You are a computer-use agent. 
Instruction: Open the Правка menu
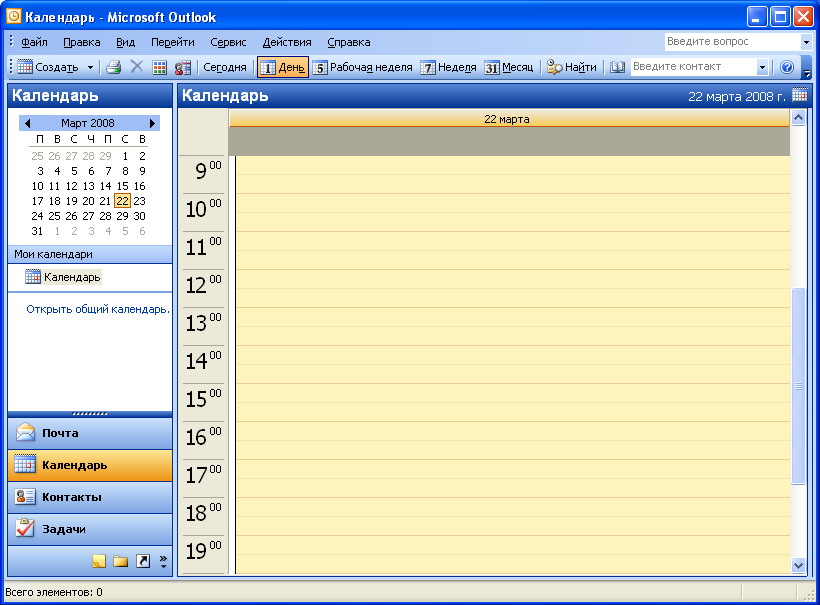[82, 42]
